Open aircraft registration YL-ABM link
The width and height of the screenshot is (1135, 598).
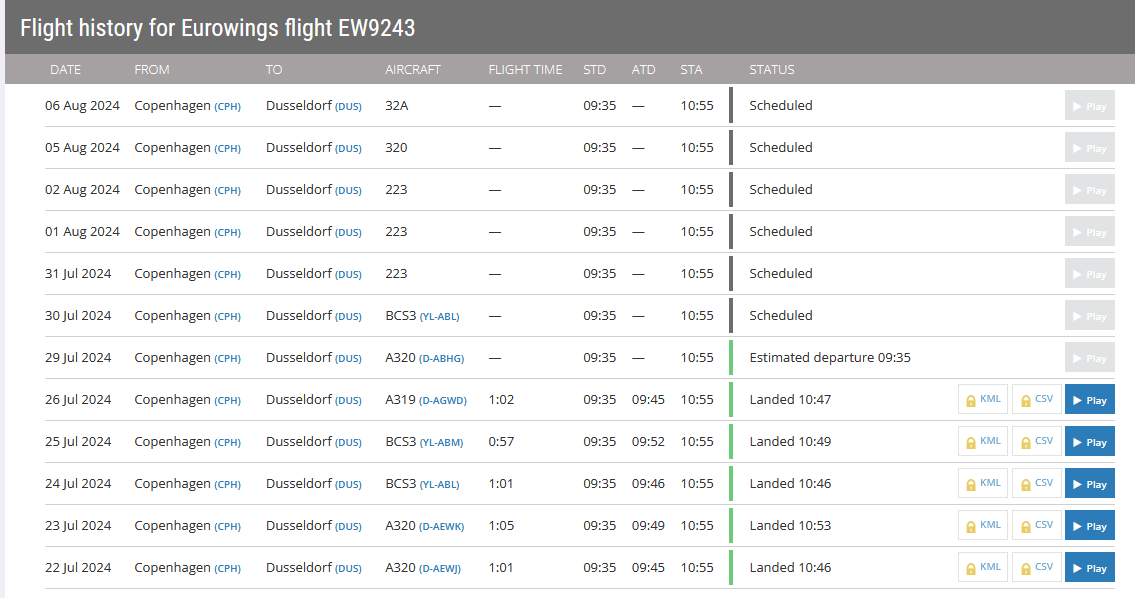click(x=439, y=443)
